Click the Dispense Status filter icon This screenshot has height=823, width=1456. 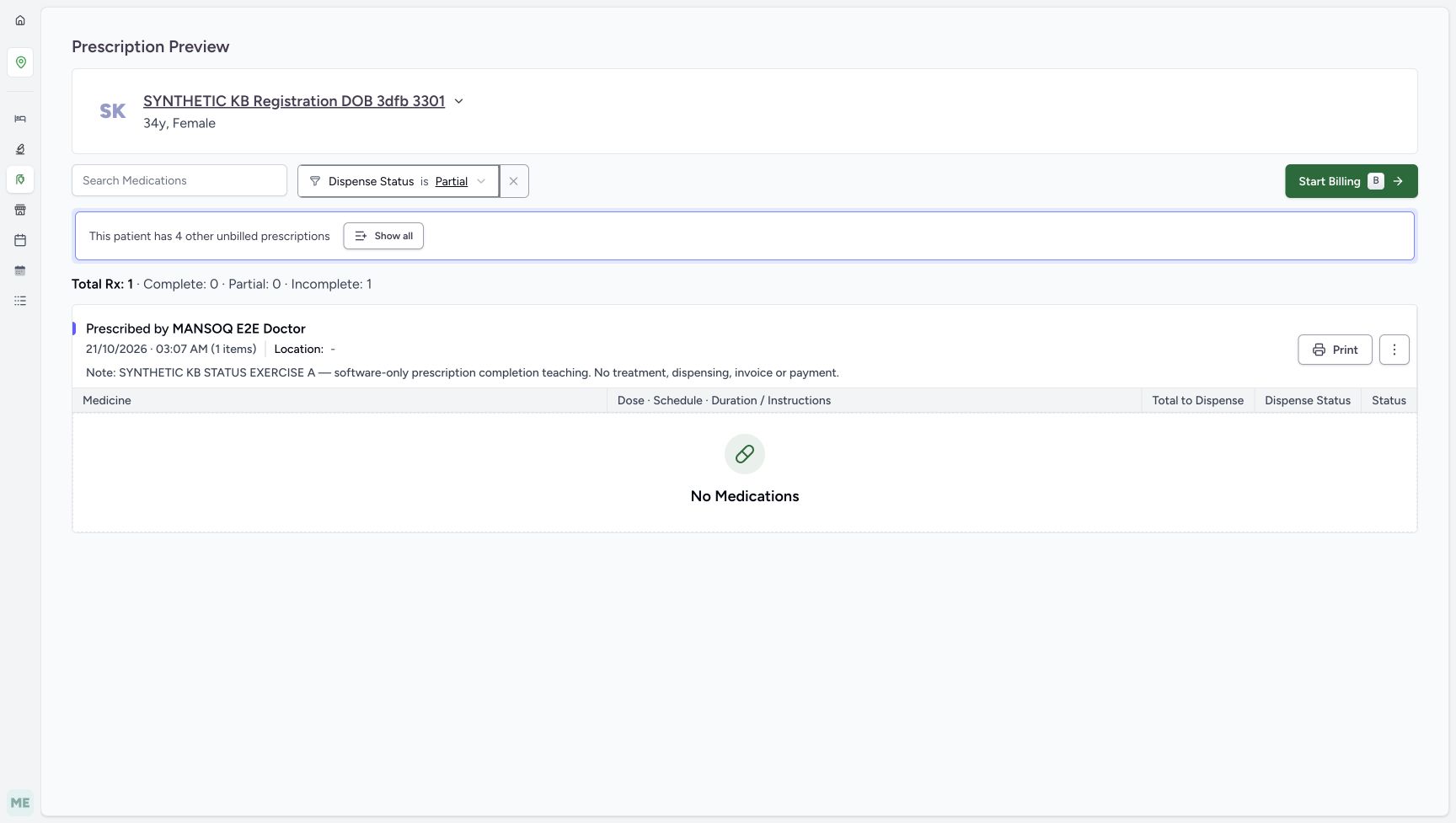(315, 181)
